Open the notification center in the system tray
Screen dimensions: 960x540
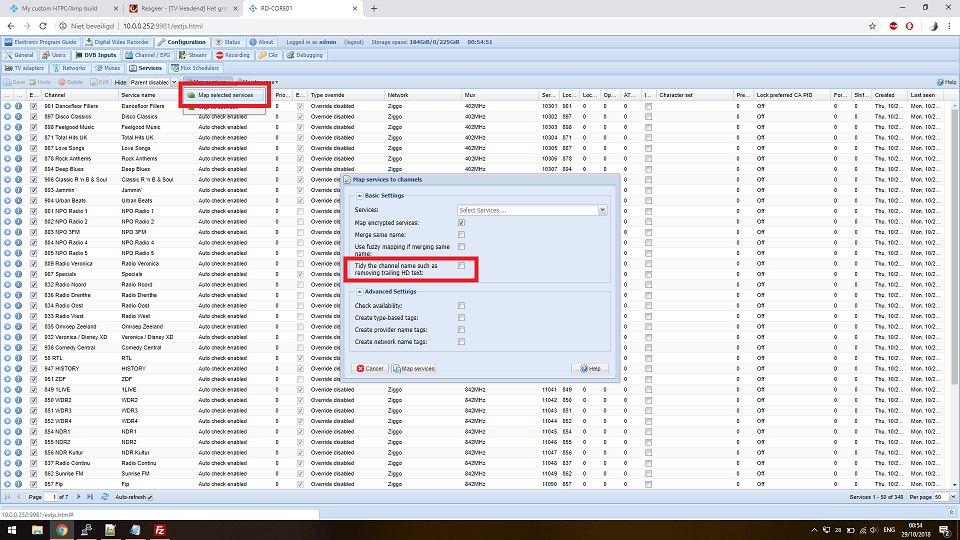[x=945, y=530]
